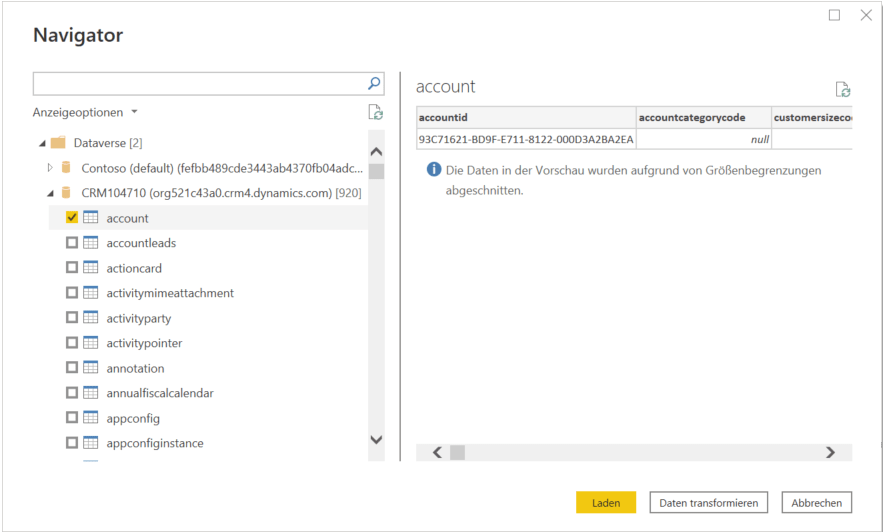
Task: Check the activitymimeattachment checkbox
Action: pyautogui.click(x=72, y=293)
